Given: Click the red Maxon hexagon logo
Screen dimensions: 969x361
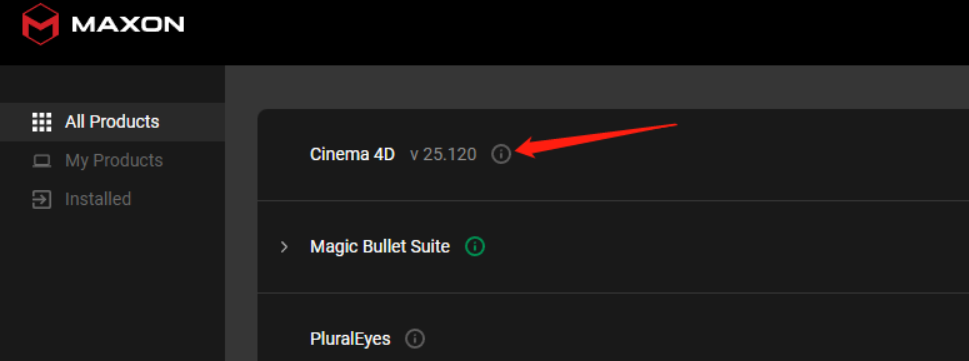Looking at the screenshot, I should (41, 24).
